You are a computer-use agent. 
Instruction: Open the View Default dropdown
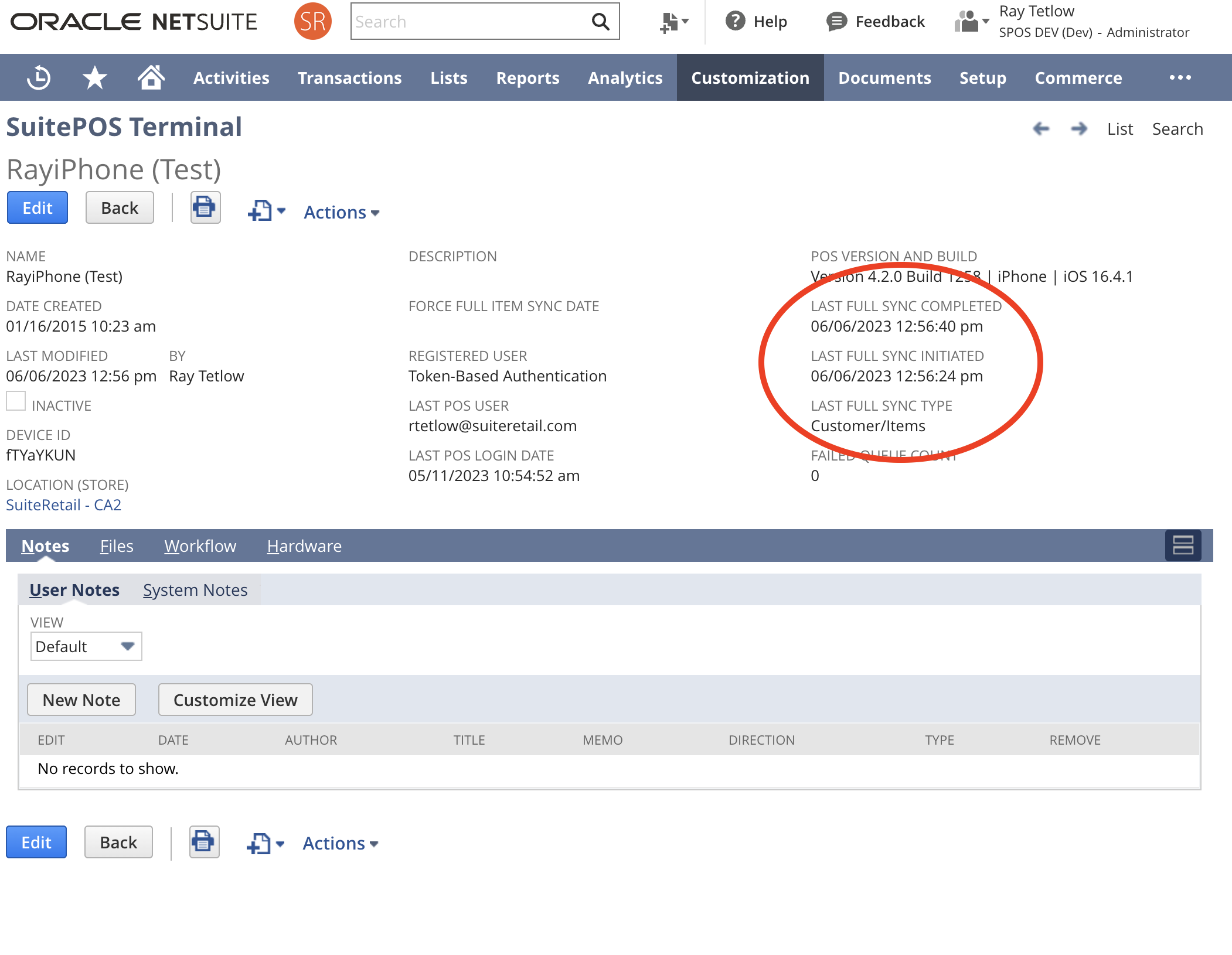click(x=86, y=646)
